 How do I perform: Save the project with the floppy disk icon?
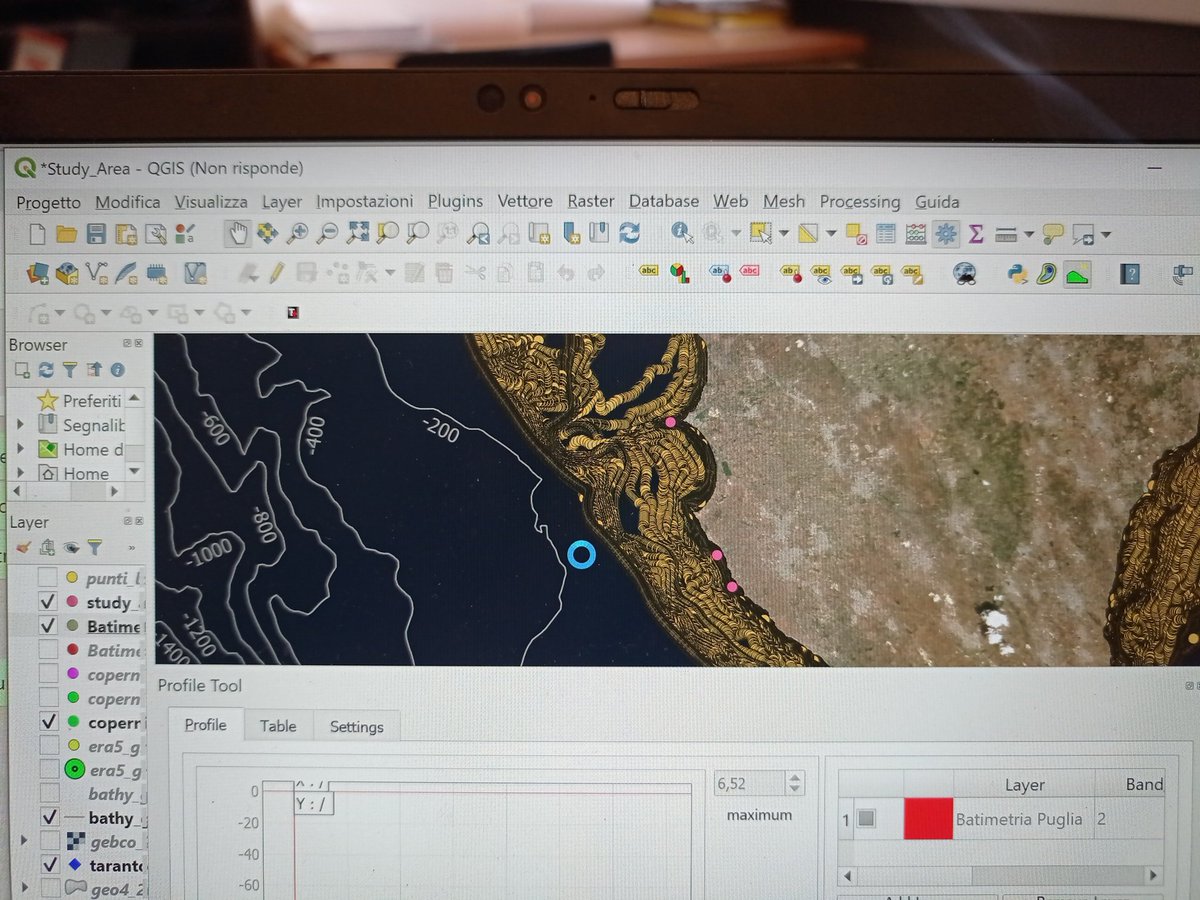96,234
